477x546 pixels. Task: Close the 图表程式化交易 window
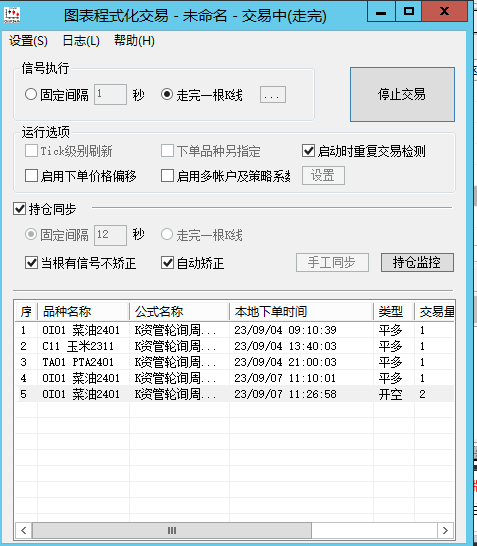444,12
